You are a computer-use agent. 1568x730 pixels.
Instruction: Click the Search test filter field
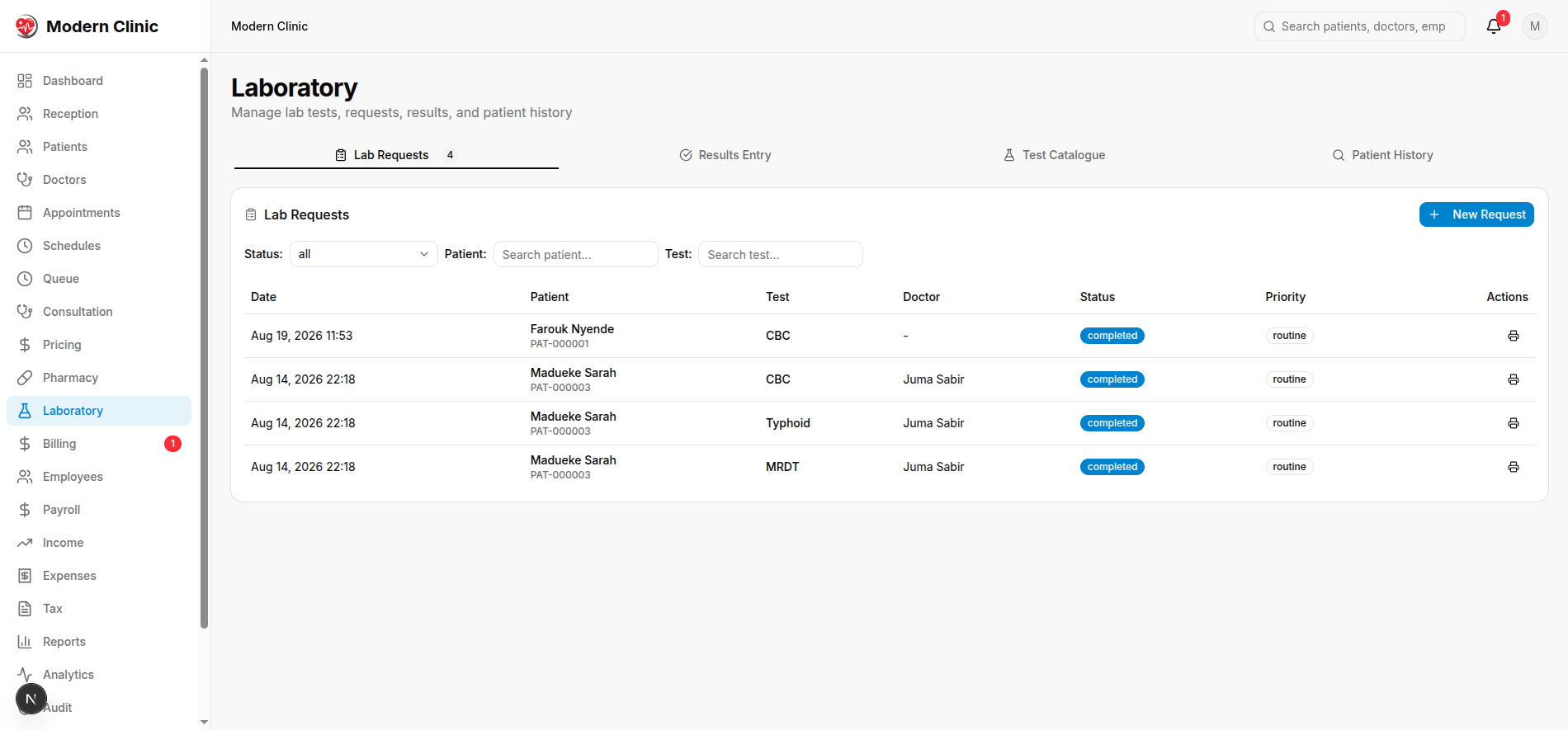(781, 254)
